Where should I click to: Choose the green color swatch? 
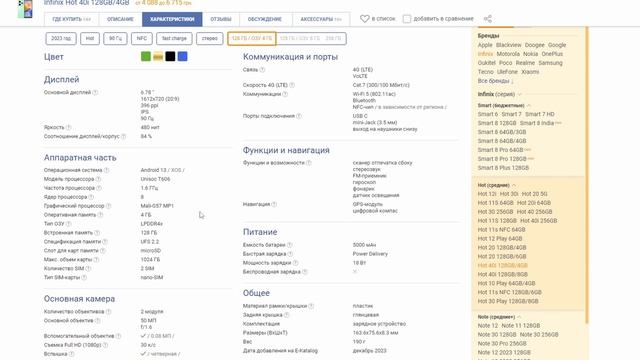tap(146, 56)
